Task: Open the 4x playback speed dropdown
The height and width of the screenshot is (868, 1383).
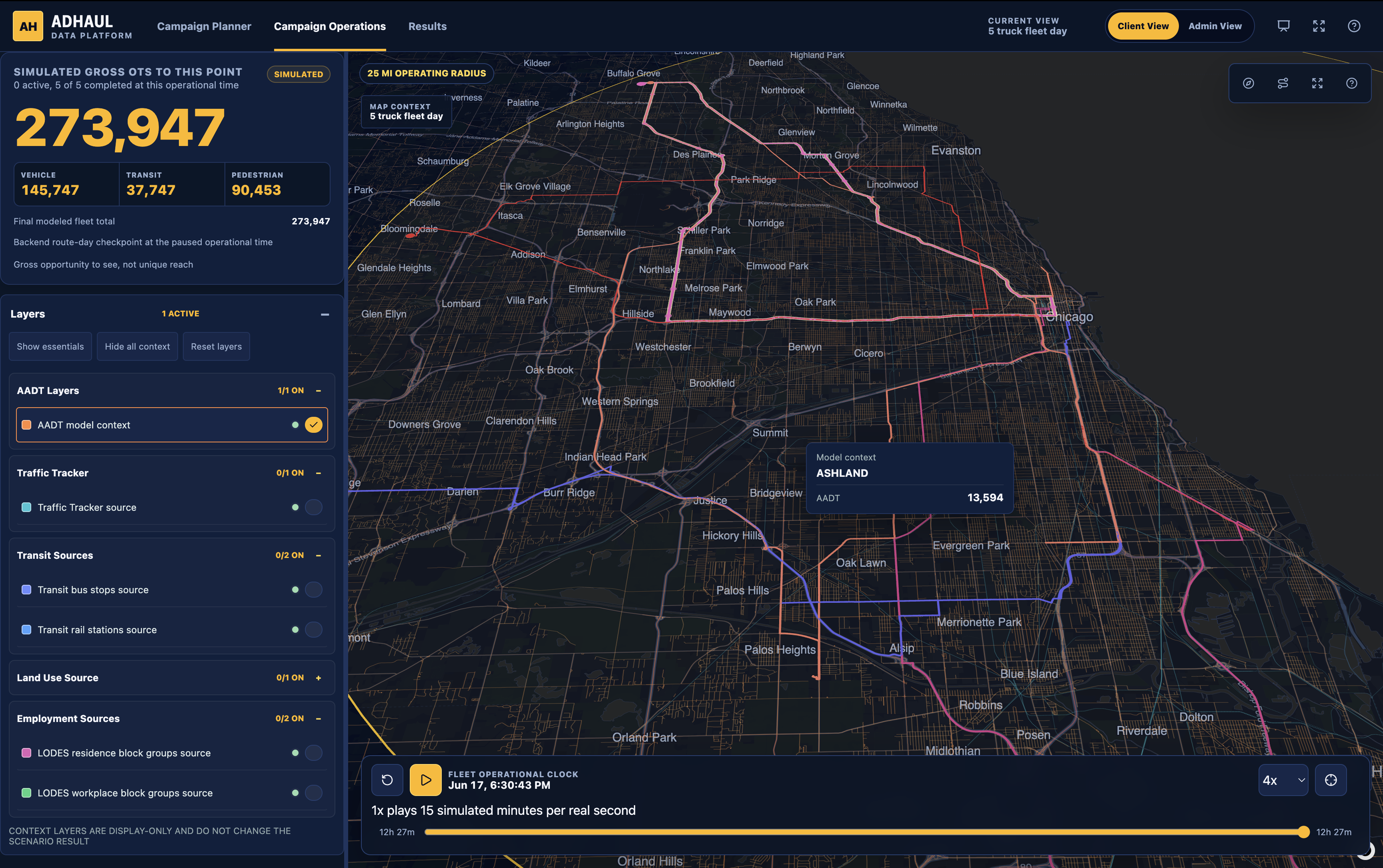Action: 1283,780
